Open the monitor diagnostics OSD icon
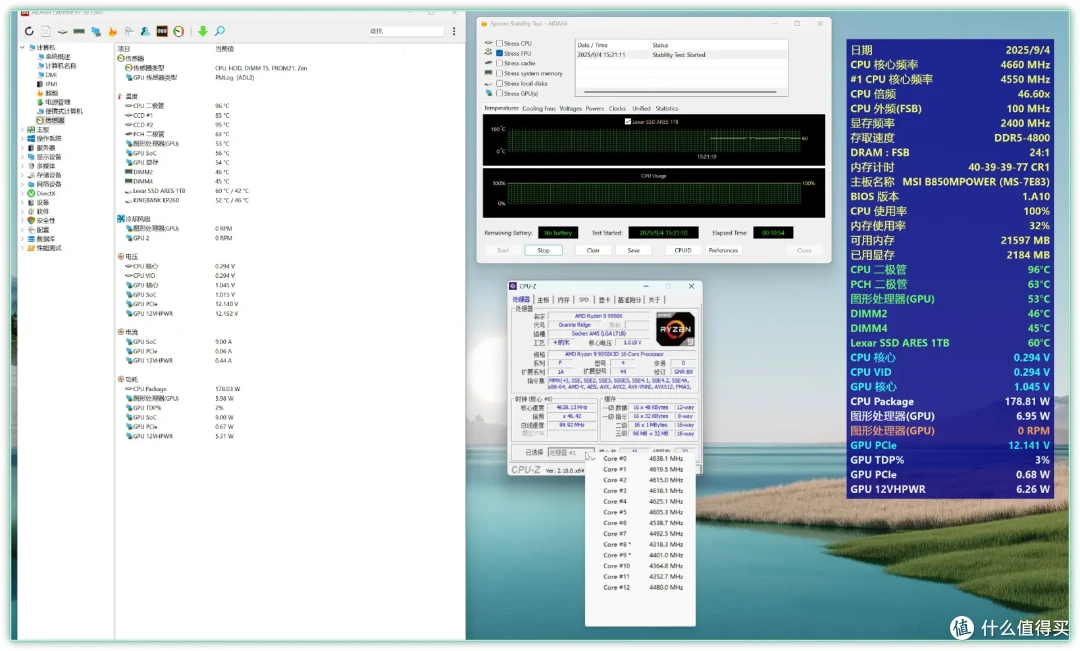 [x=162, y=31]
